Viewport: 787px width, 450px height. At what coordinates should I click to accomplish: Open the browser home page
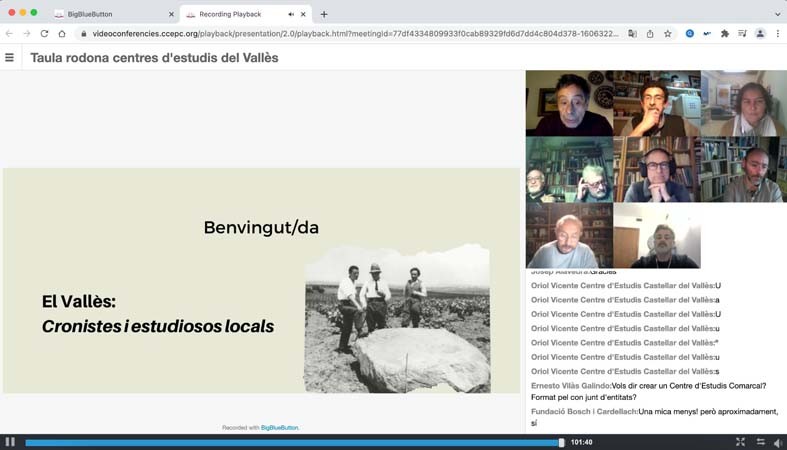[62, 34]
